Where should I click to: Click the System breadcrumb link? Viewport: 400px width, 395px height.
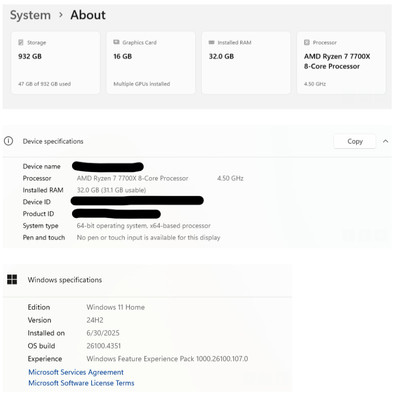pos(30,15)
